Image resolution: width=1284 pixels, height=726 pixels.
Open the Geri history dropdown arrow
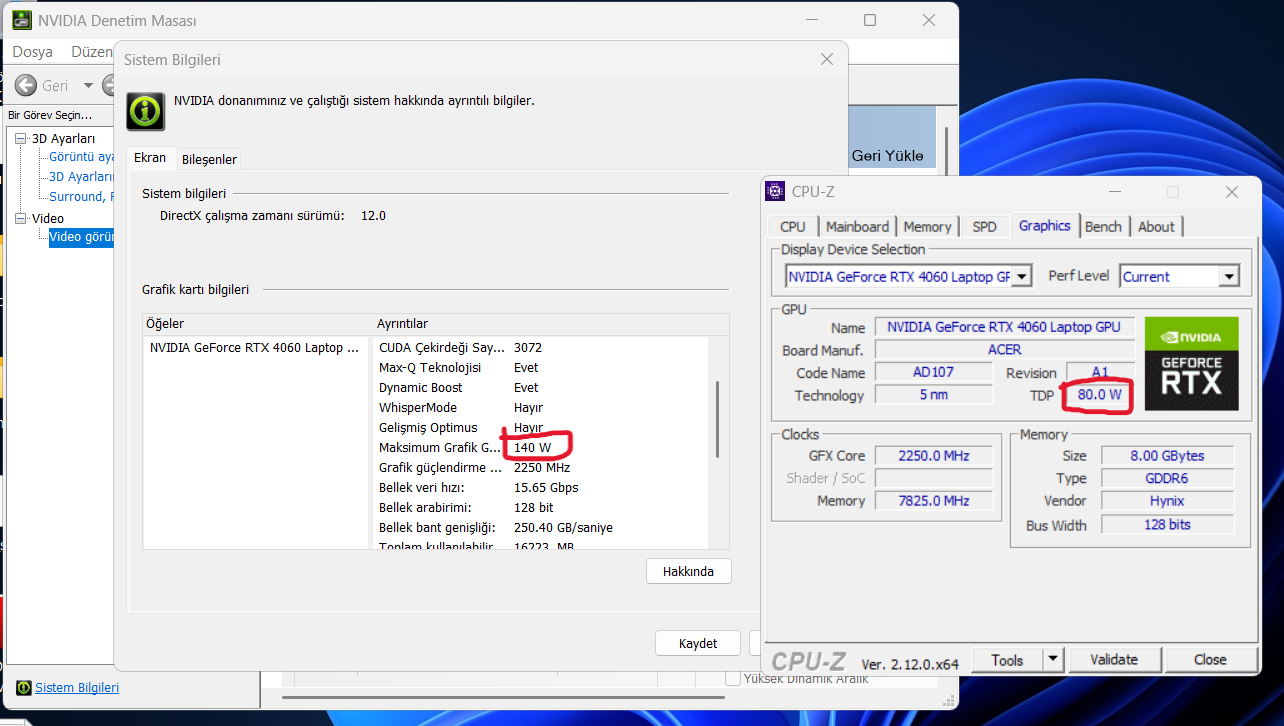(x=88, y=86)
